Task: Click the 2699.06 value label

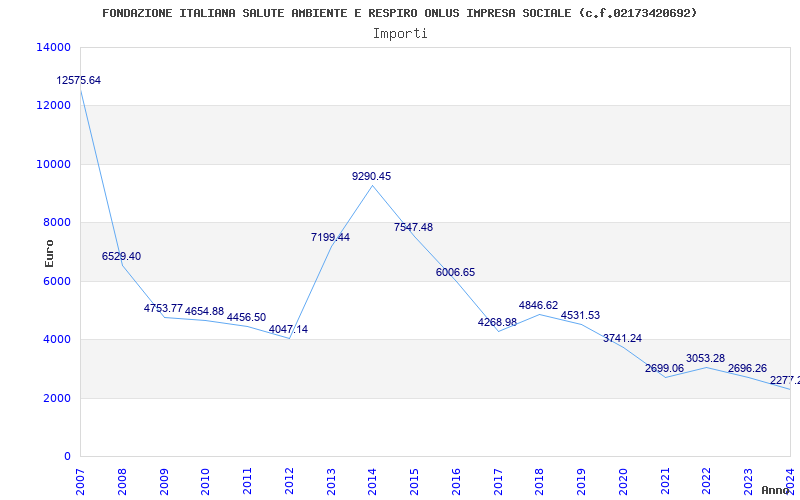Action: 664,368
